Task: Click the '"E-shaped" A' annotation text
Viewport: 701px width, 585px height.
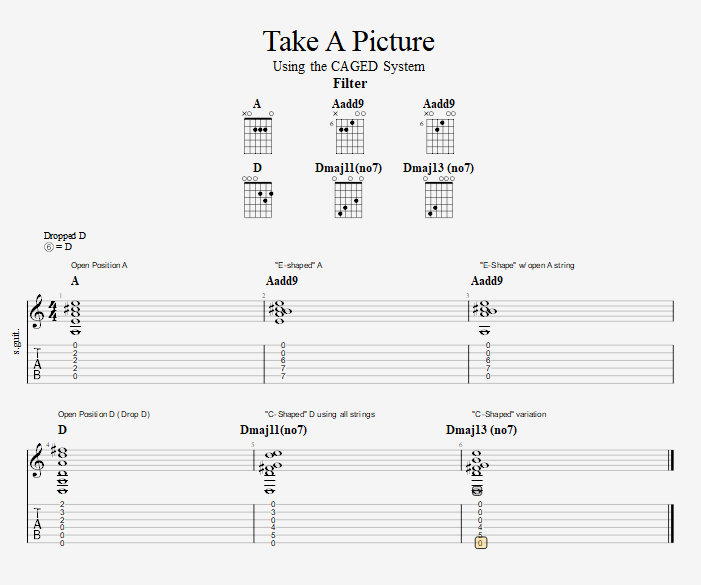Action: point(299,265)
